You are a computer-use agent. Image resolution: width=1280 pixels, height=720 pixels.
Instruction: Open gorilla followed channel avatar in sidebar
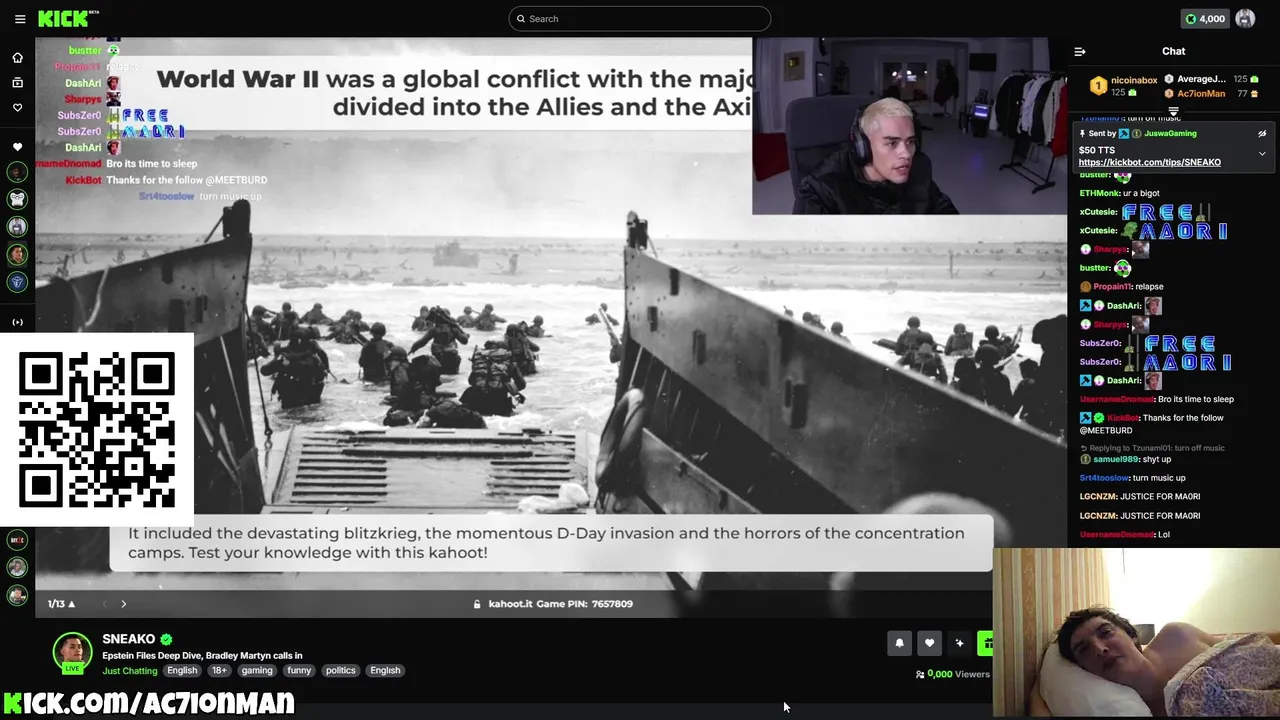tap(17, 199)
